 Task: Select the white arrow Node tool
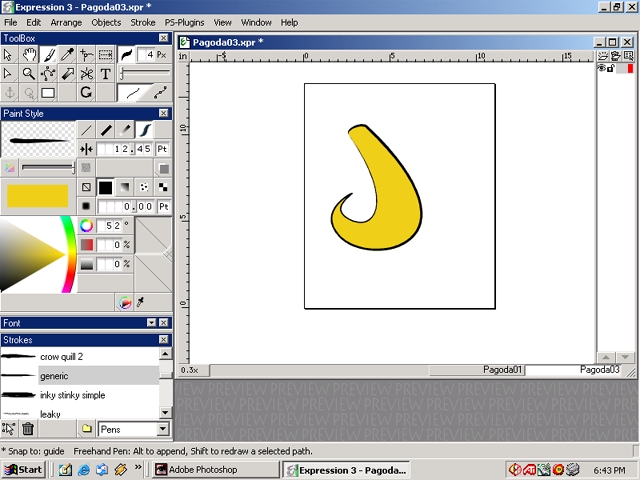point(8,73)
